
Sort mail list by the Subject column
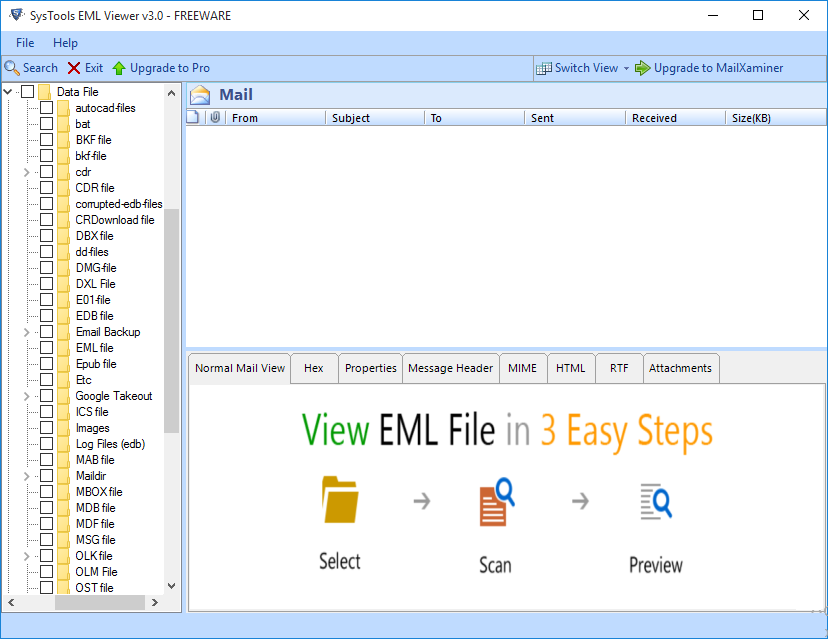click(x=375, y=118)
